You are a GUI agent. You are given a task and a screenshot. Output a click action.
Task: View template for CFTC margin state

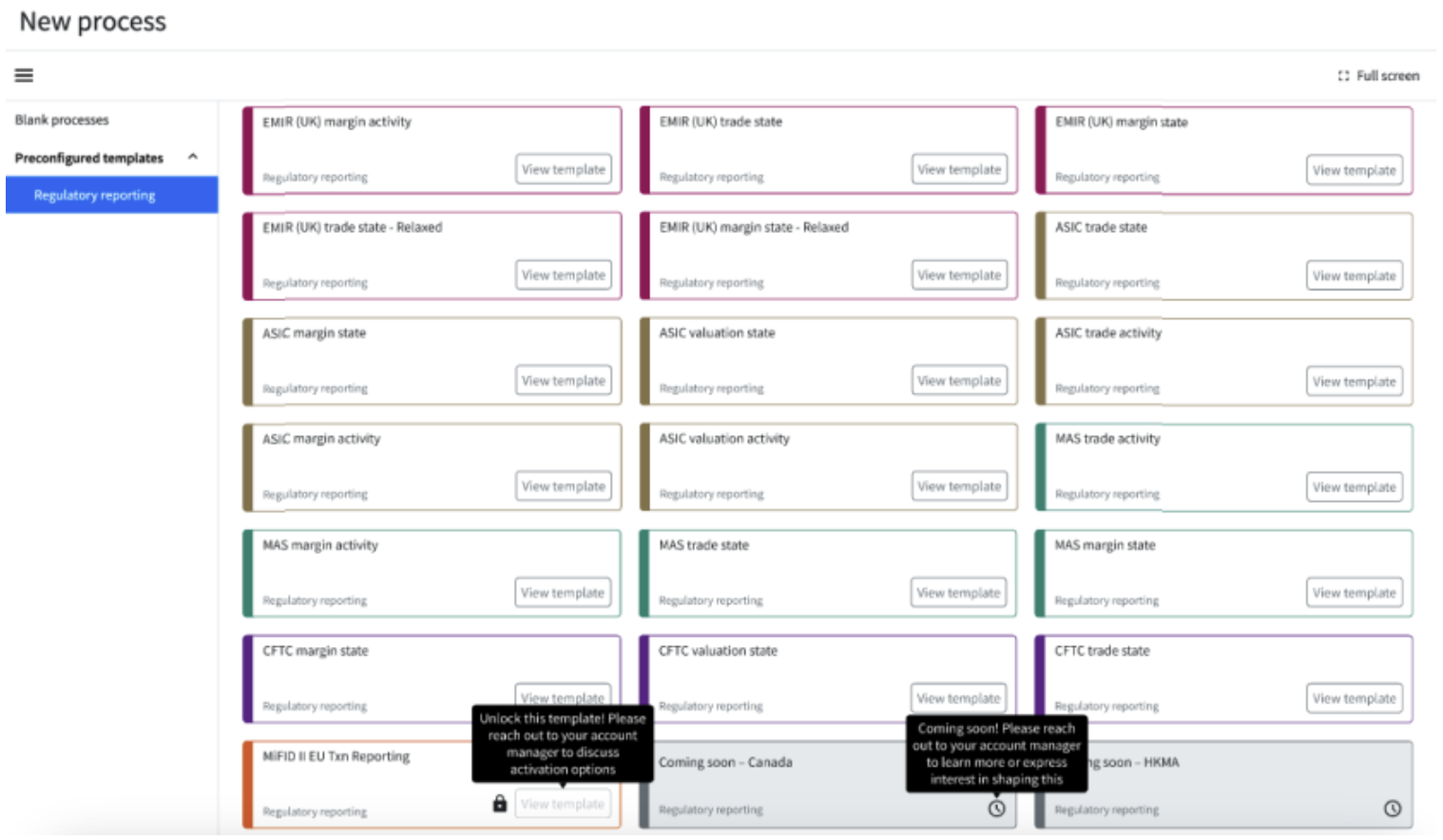point(563,696)
